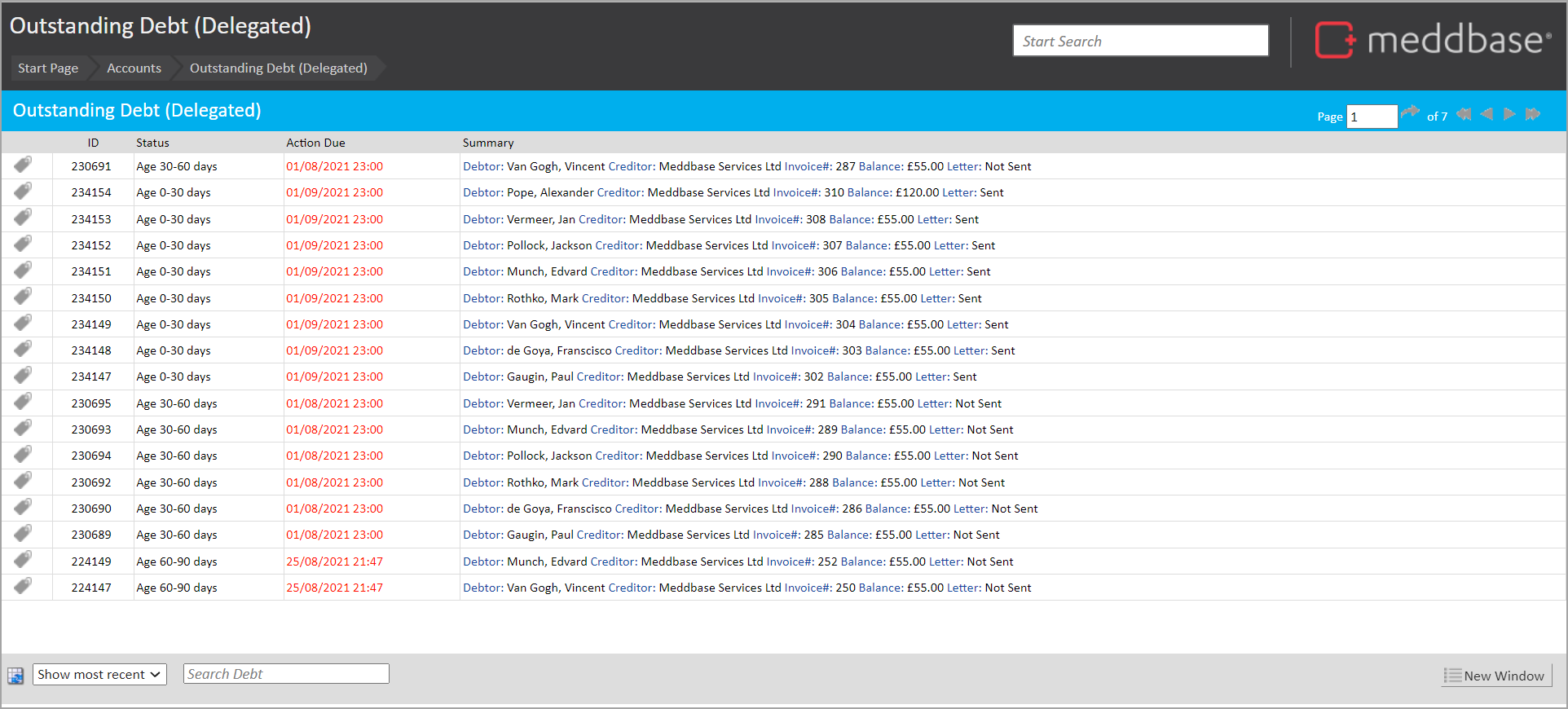Click the Meddbase logo

pyautogui.click(x=1432, y=40)
